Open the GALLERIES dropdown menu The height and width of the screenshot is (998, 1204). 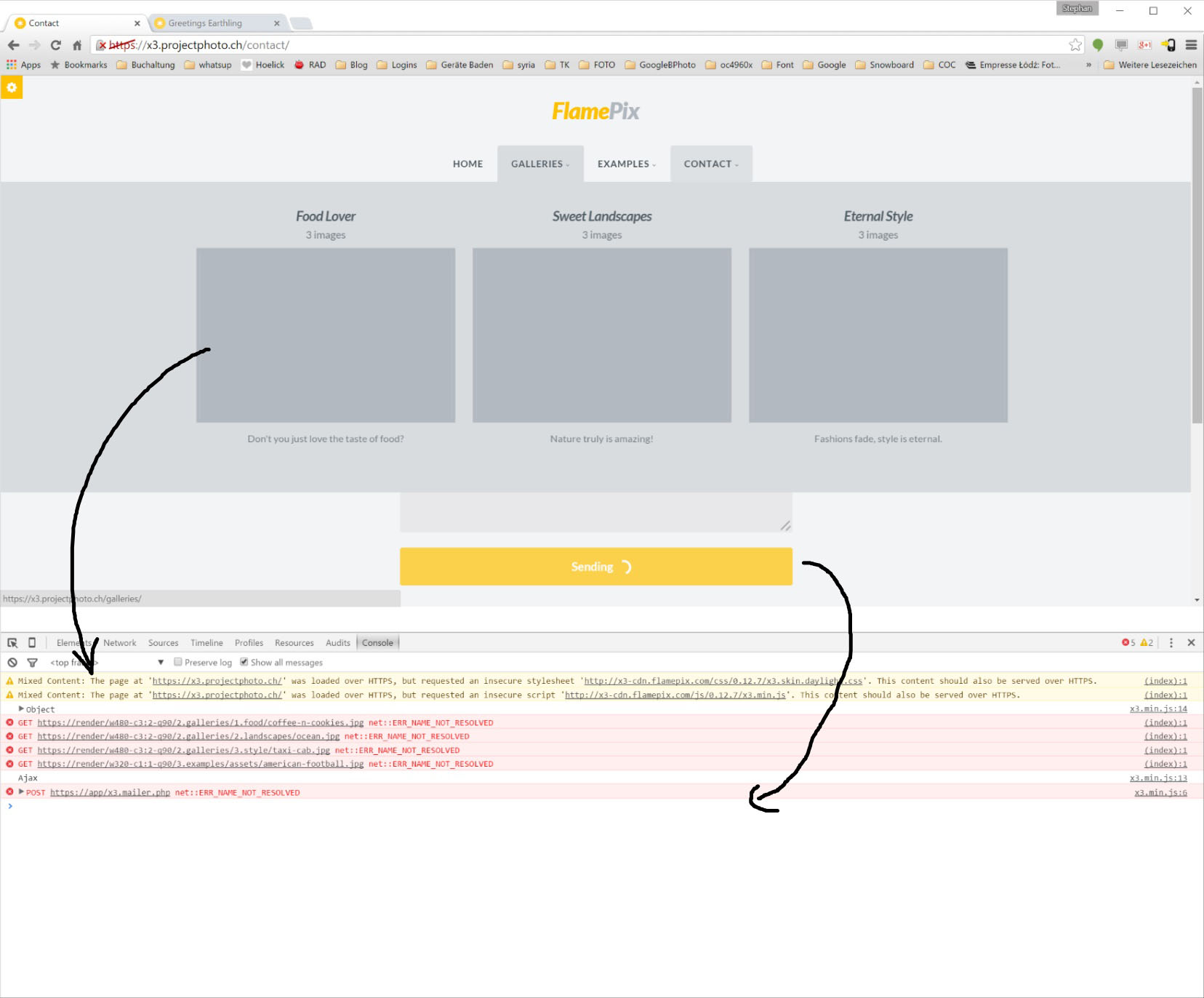click(540, 164)
